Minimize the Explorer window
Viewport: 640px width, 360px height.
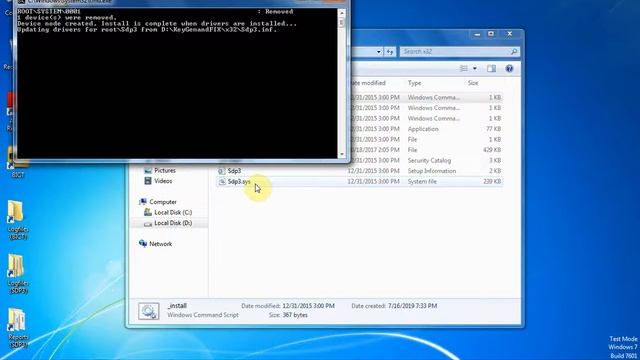(x=477, y=34)
